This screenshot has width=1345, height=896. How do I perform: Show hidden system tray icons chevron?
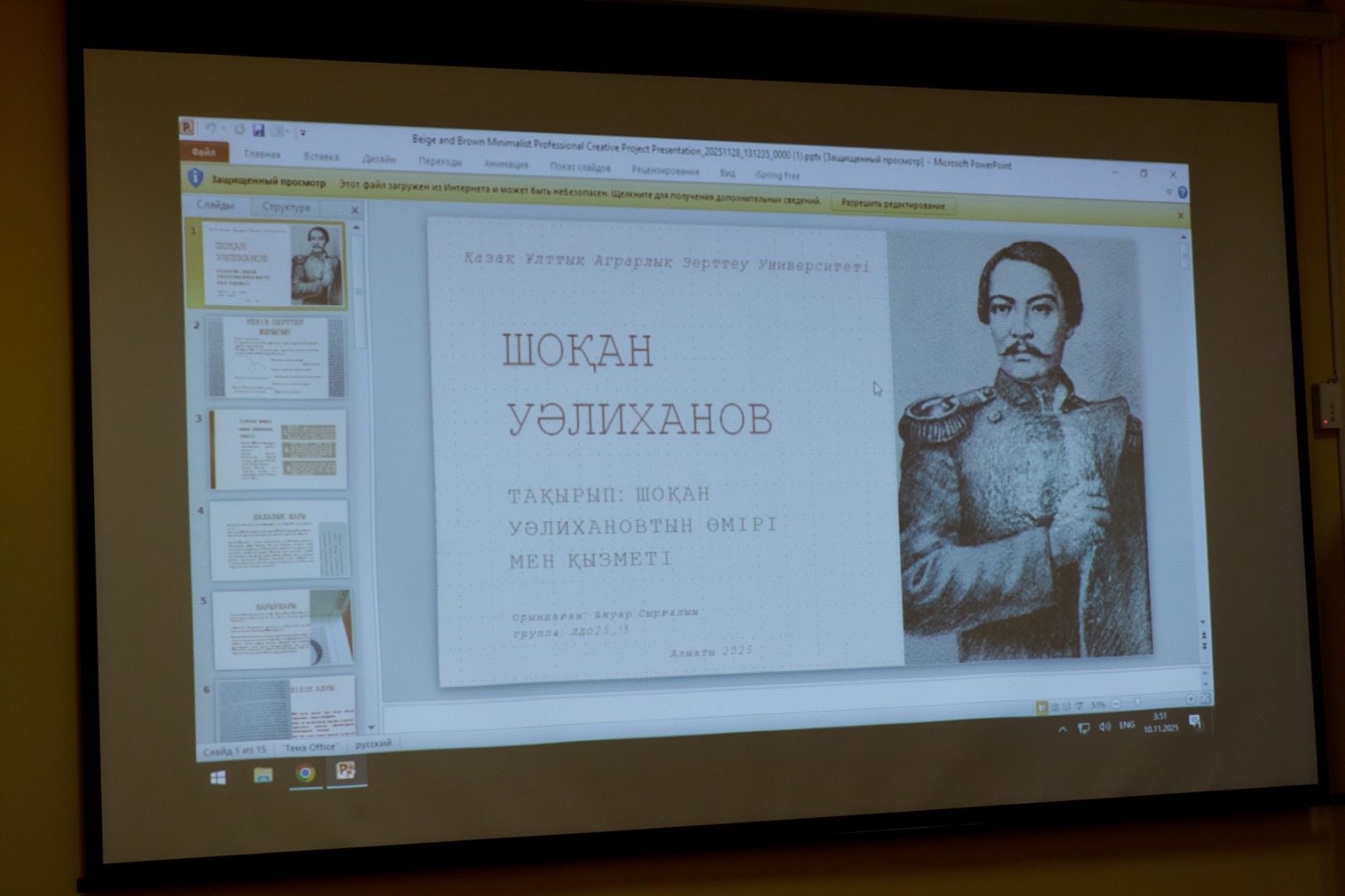[1063, 729]
